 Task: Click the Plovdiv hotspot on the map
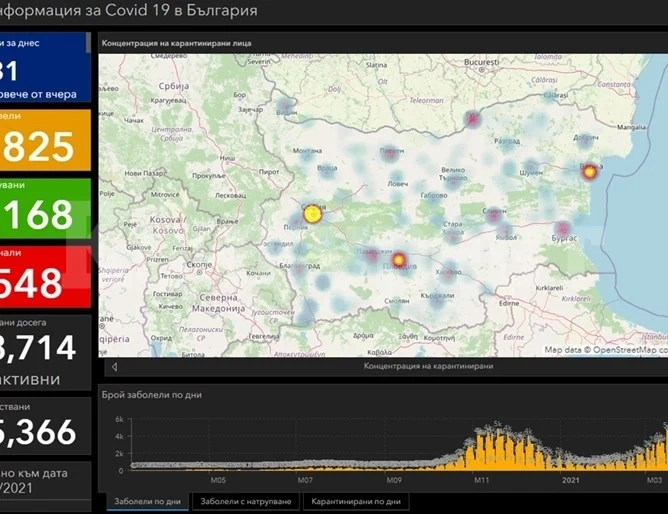click(x=398, y=259)
